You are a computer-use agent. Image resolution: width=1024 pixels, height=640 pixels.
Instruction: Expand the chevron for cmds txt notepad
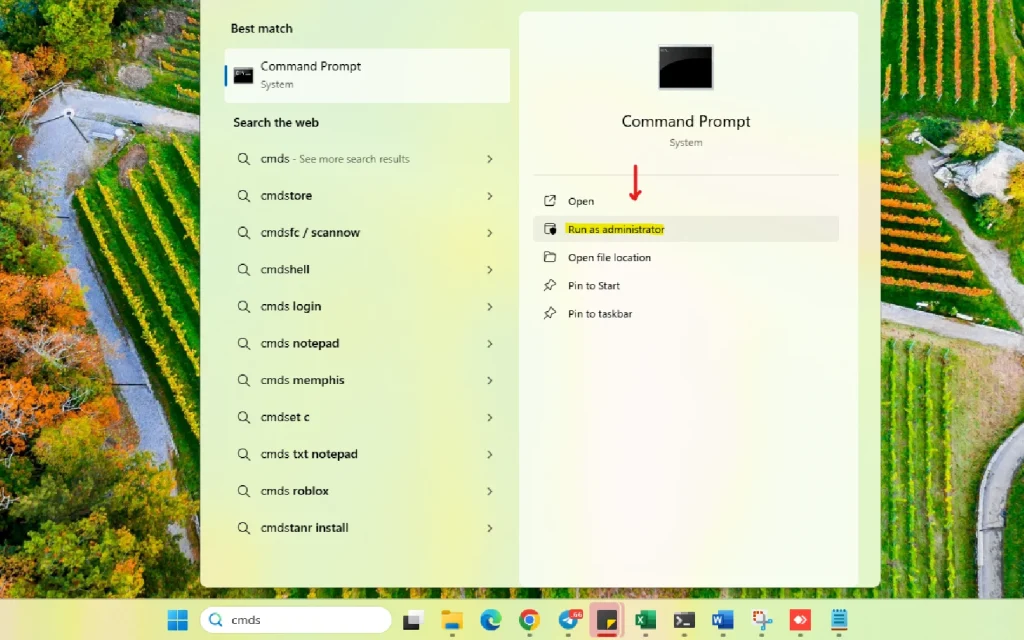489,454
